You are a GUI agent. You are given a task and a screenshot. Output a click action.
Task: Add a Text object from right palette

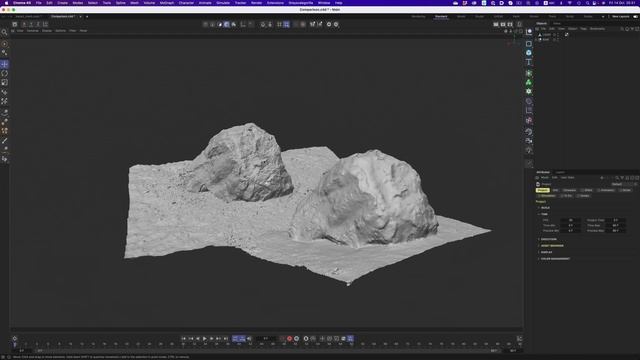tap(529, 62)
